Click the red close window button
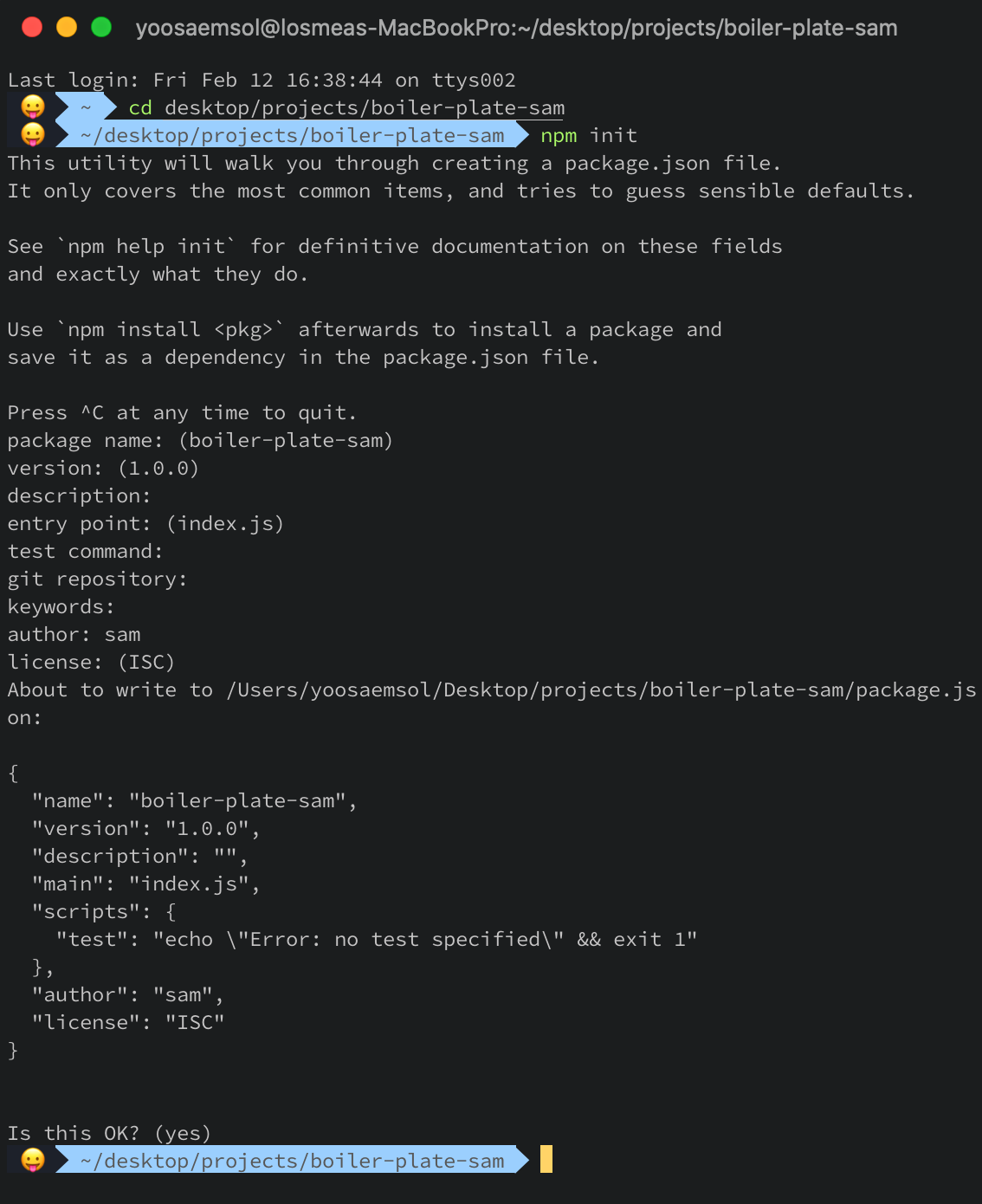982x1204 pixels. click(32, 28)
